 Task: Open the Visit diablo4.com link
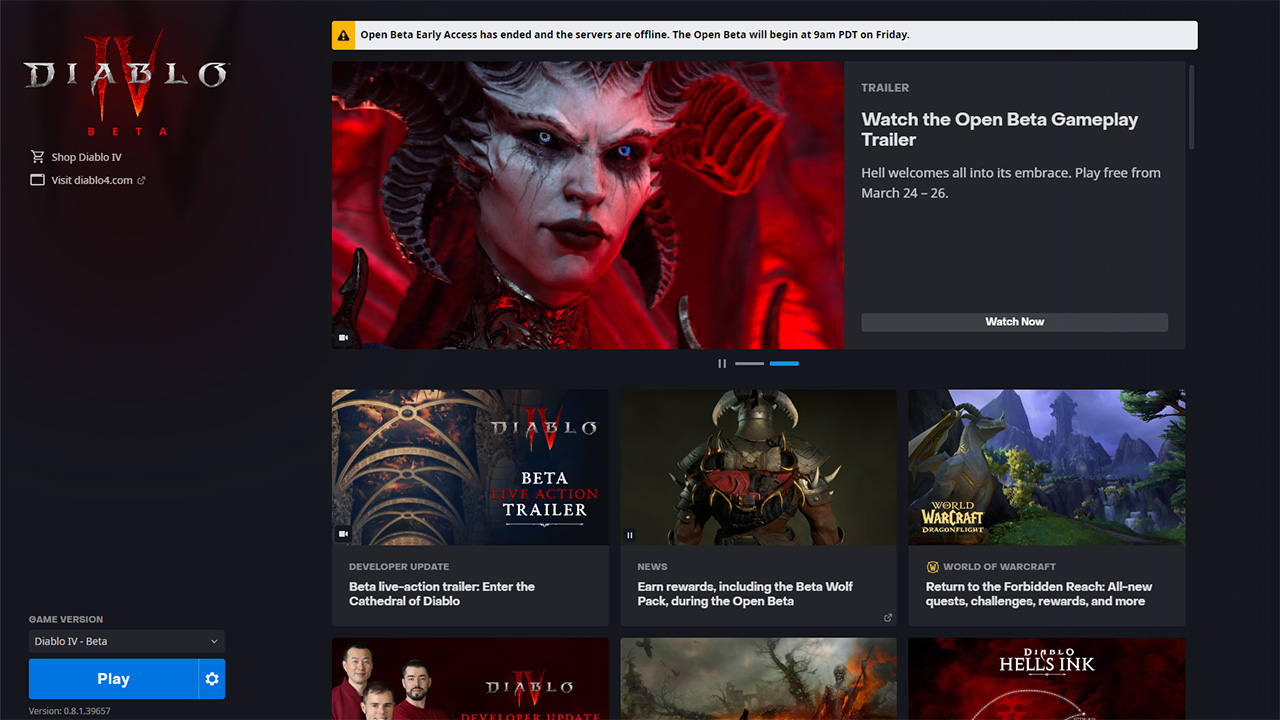(x=92, y=181)
